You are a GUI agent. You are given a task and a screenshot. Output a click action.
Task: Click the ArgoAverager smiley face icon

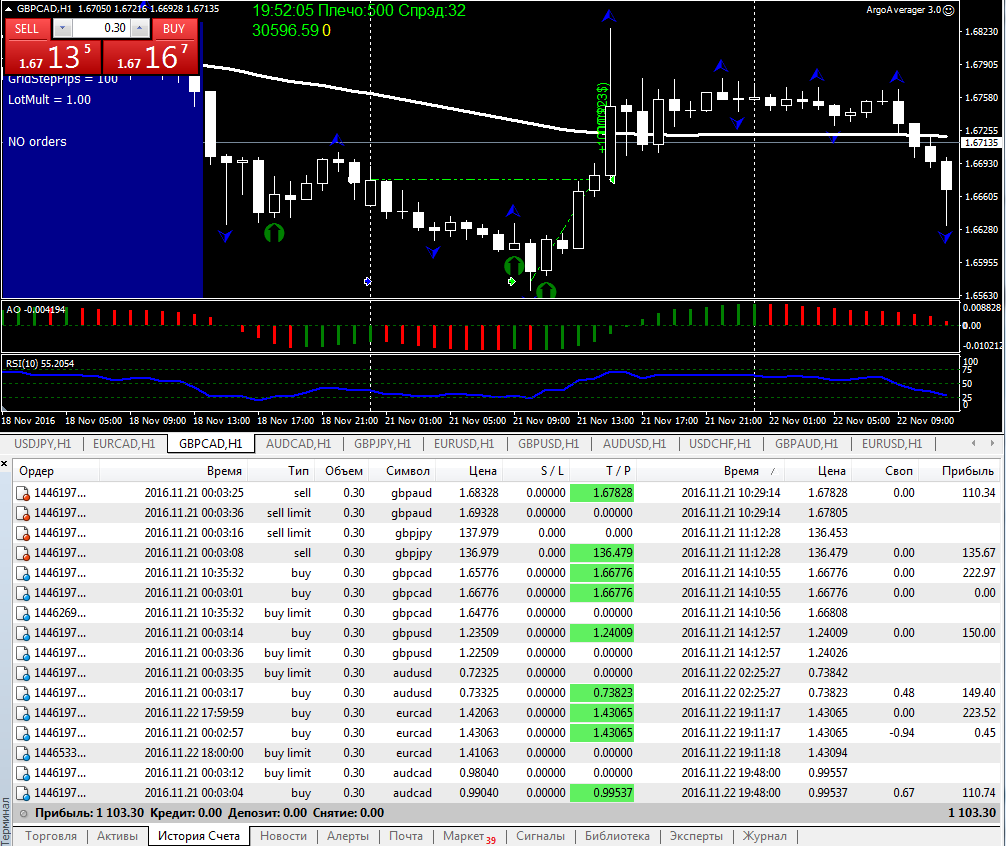tap(949, 10)
